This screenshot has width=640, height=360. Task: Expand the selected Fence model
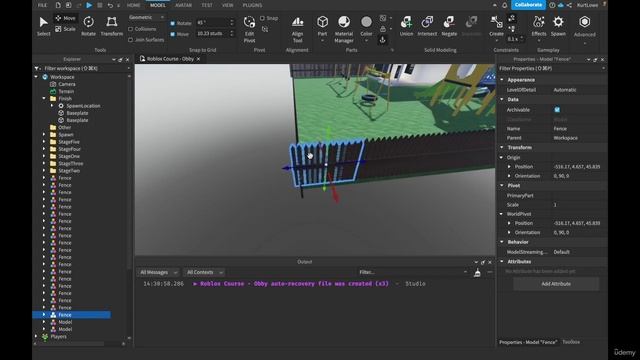(44, 315)
